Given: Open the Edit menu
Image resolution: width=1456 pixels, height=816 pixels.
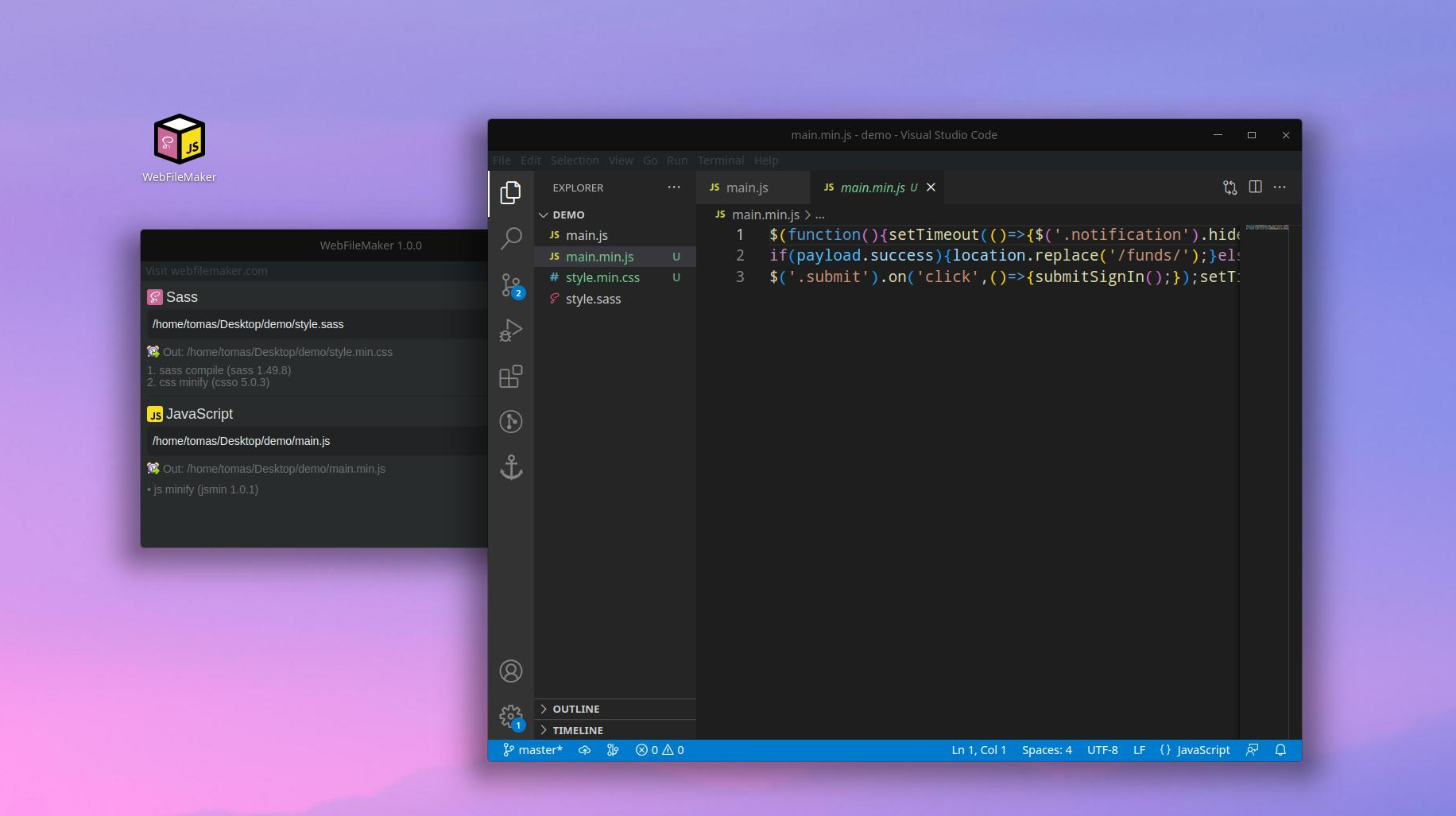Looking at the screenshot, I should point(531,160).
